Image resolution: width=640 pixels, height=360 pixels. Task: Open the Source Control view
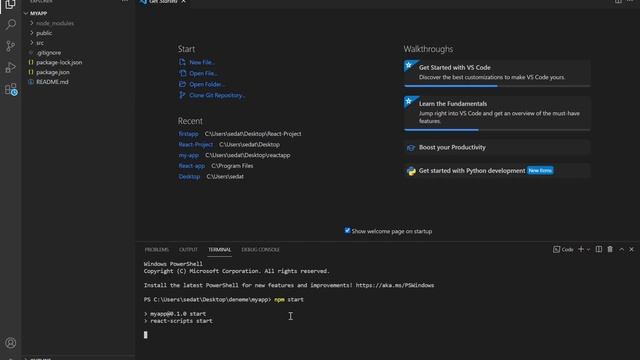click(x=11, y=46)
